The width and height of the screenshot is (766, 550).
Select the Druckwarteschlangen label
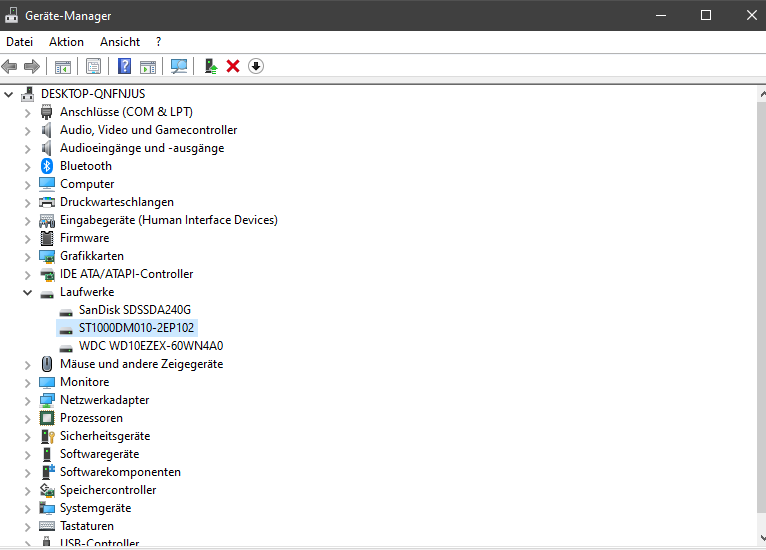coord(117,202)
